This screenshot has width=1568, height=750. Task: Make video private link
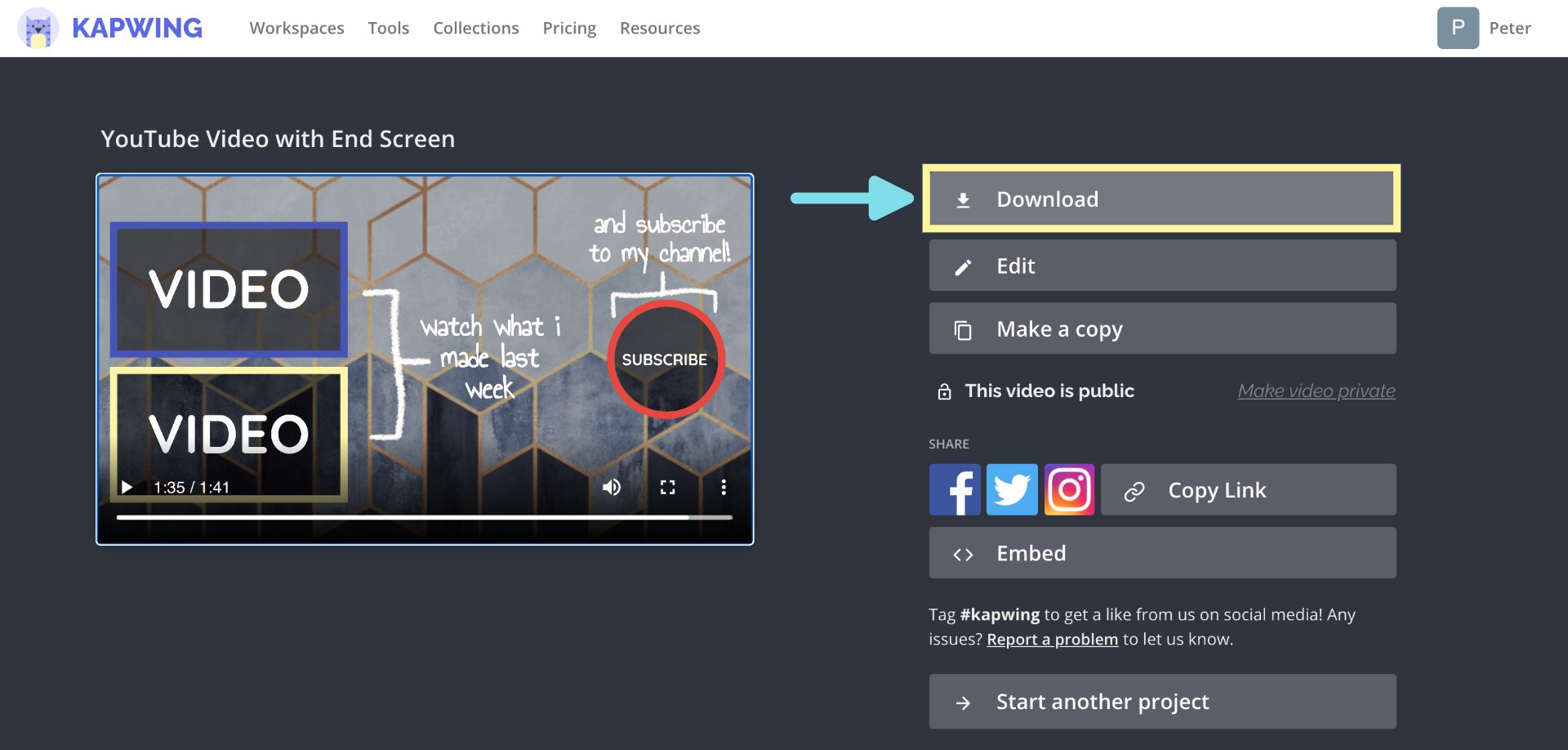(x=1316, y=391)
